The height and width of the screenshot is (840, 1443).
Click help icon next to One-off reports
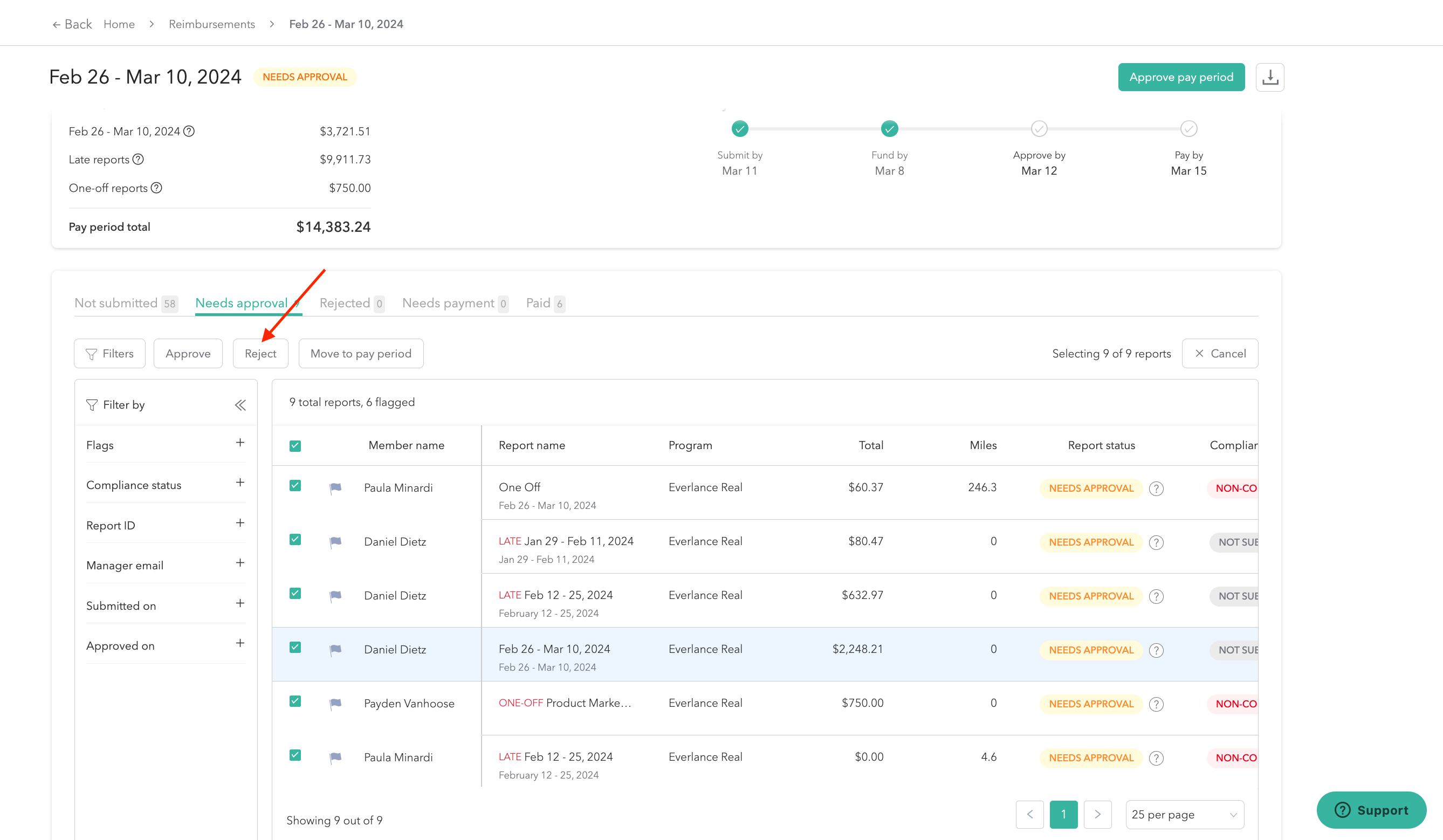coord(156,188)
